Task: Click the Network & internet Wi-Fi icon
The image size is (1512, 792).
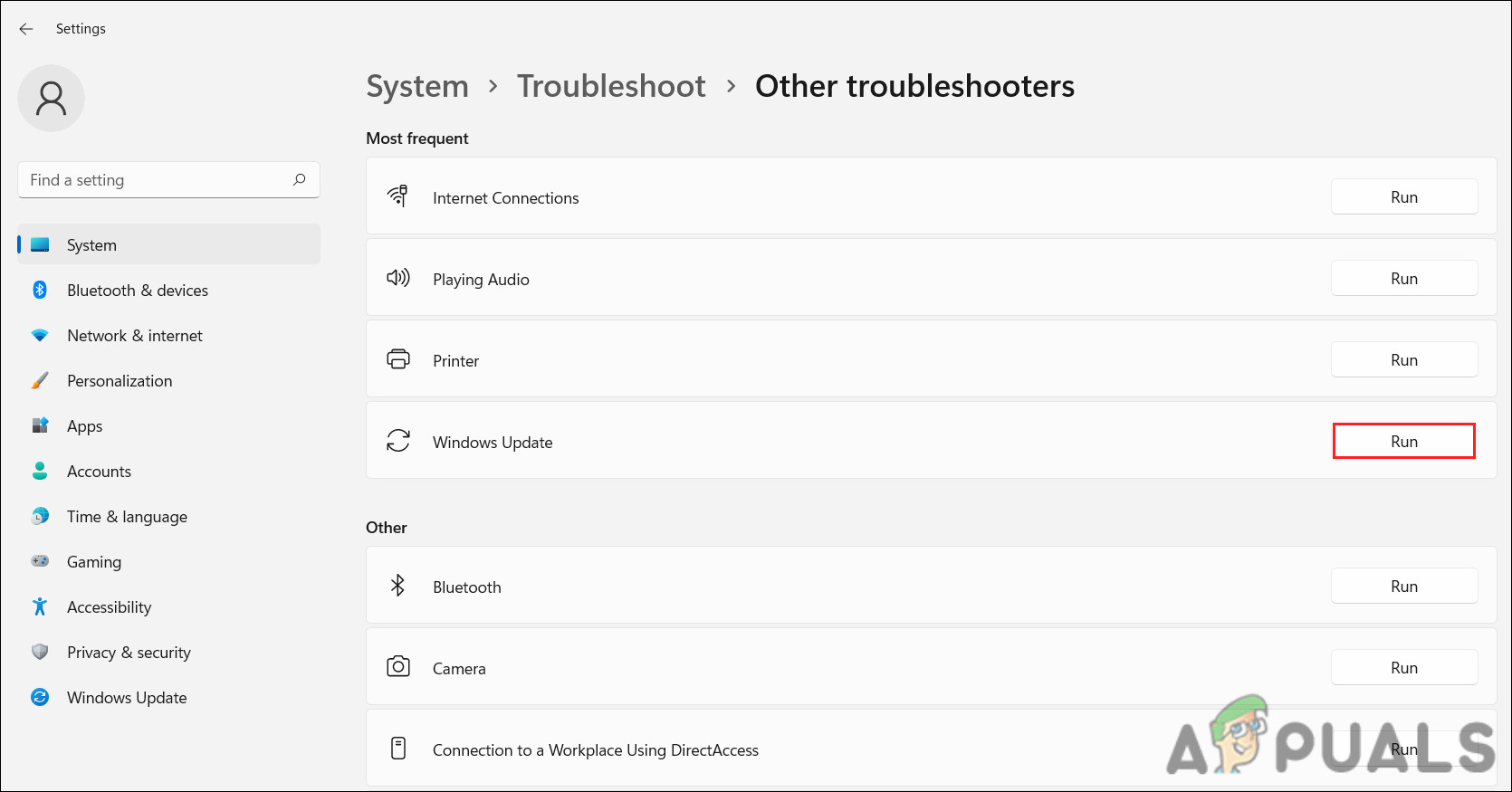Action: [x=40, y=335]
